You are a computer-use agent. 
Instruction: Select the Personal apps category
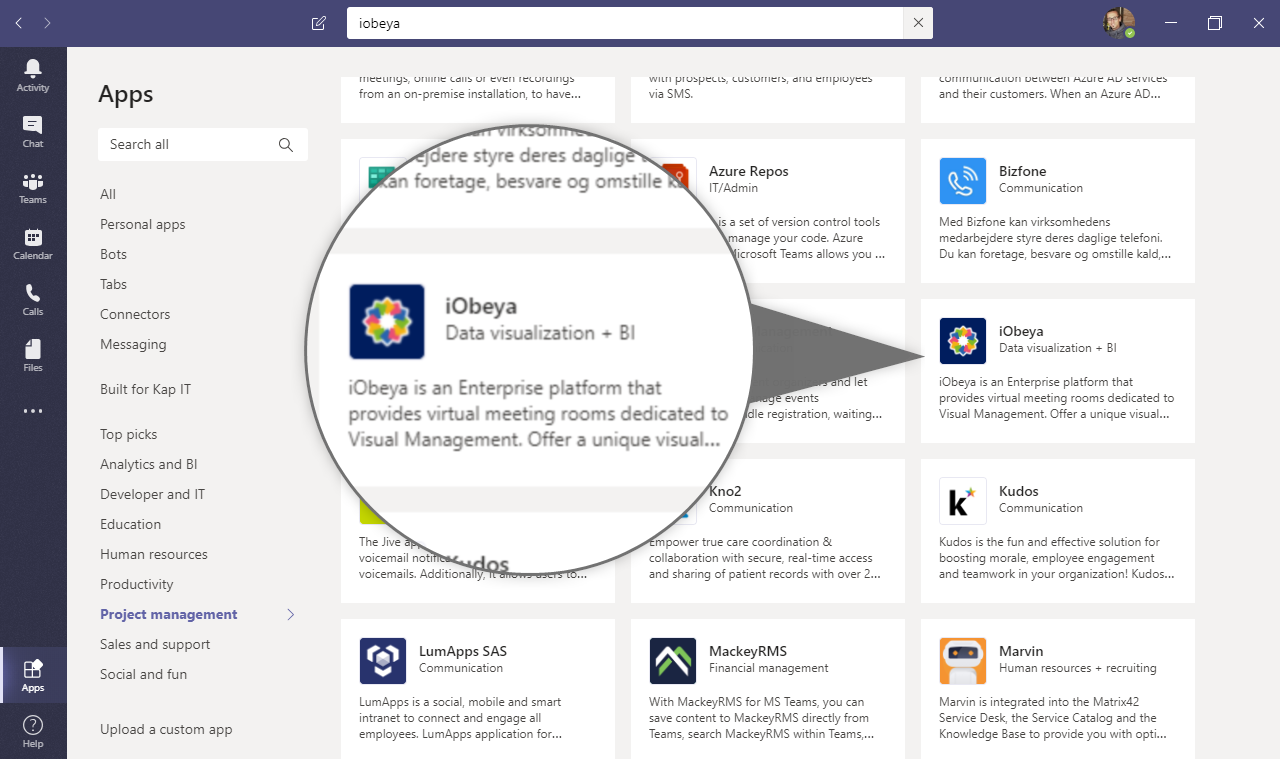[143, 224]
